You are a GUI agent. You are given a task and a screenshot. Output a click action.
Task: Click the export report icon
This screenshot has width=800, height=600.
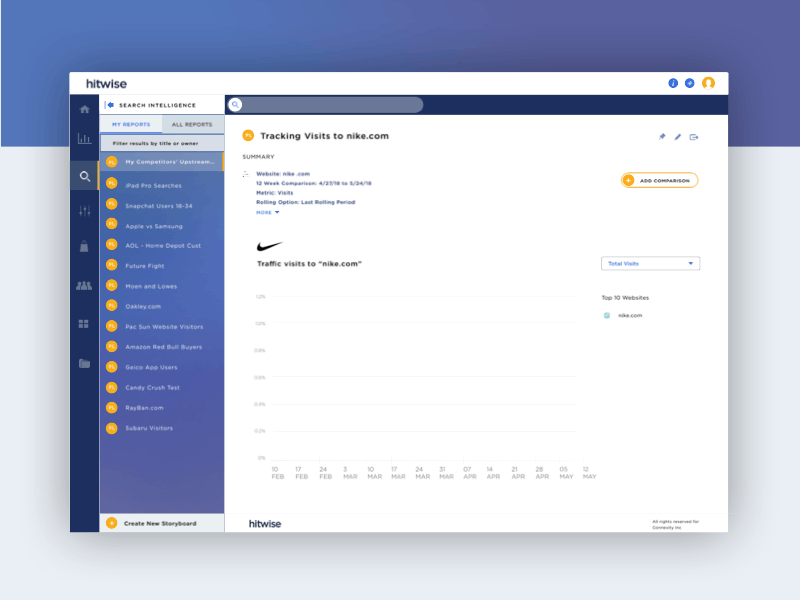click(694, 137)
